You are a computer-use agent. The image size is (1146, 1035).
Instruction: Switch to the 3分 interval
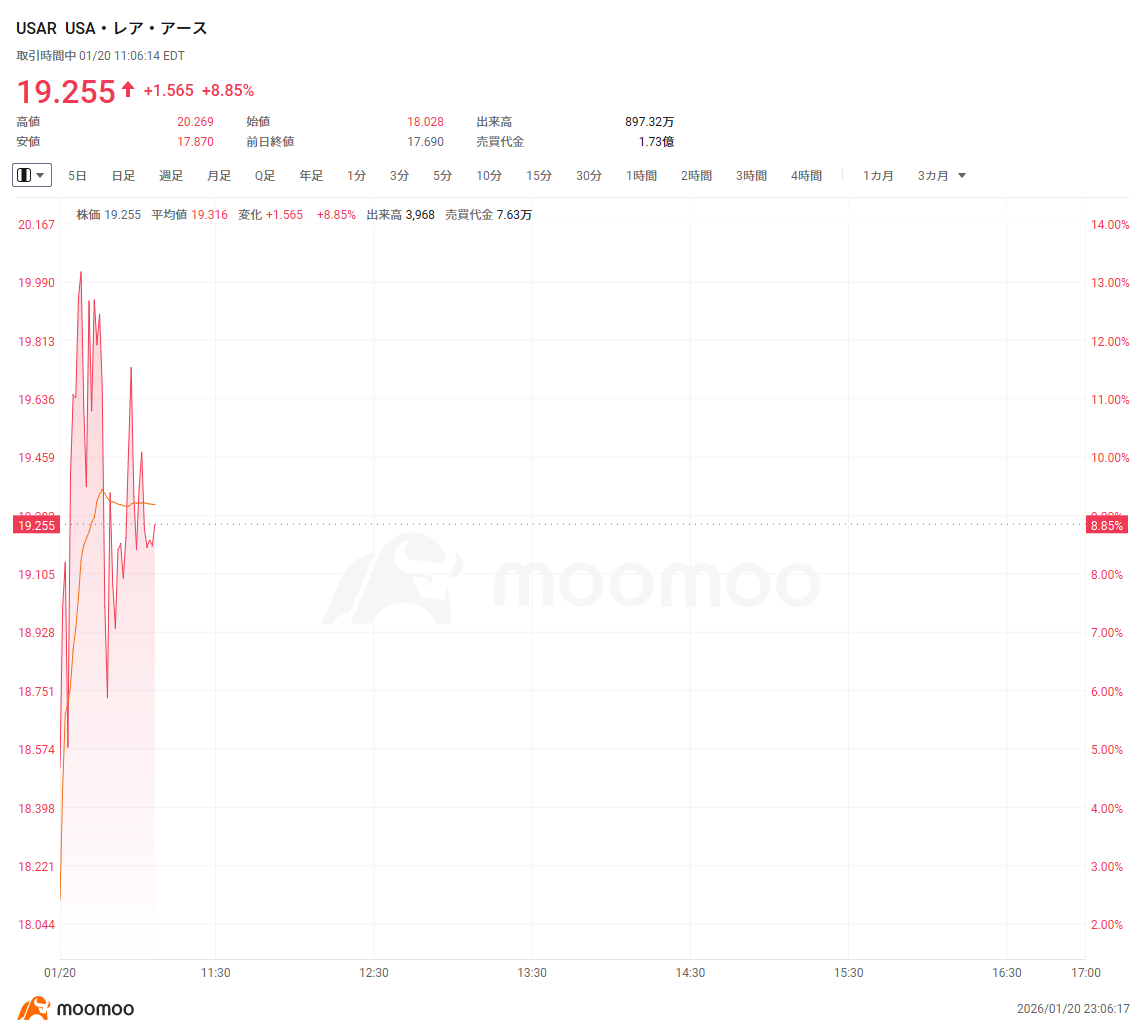click(x=400, y=176)
